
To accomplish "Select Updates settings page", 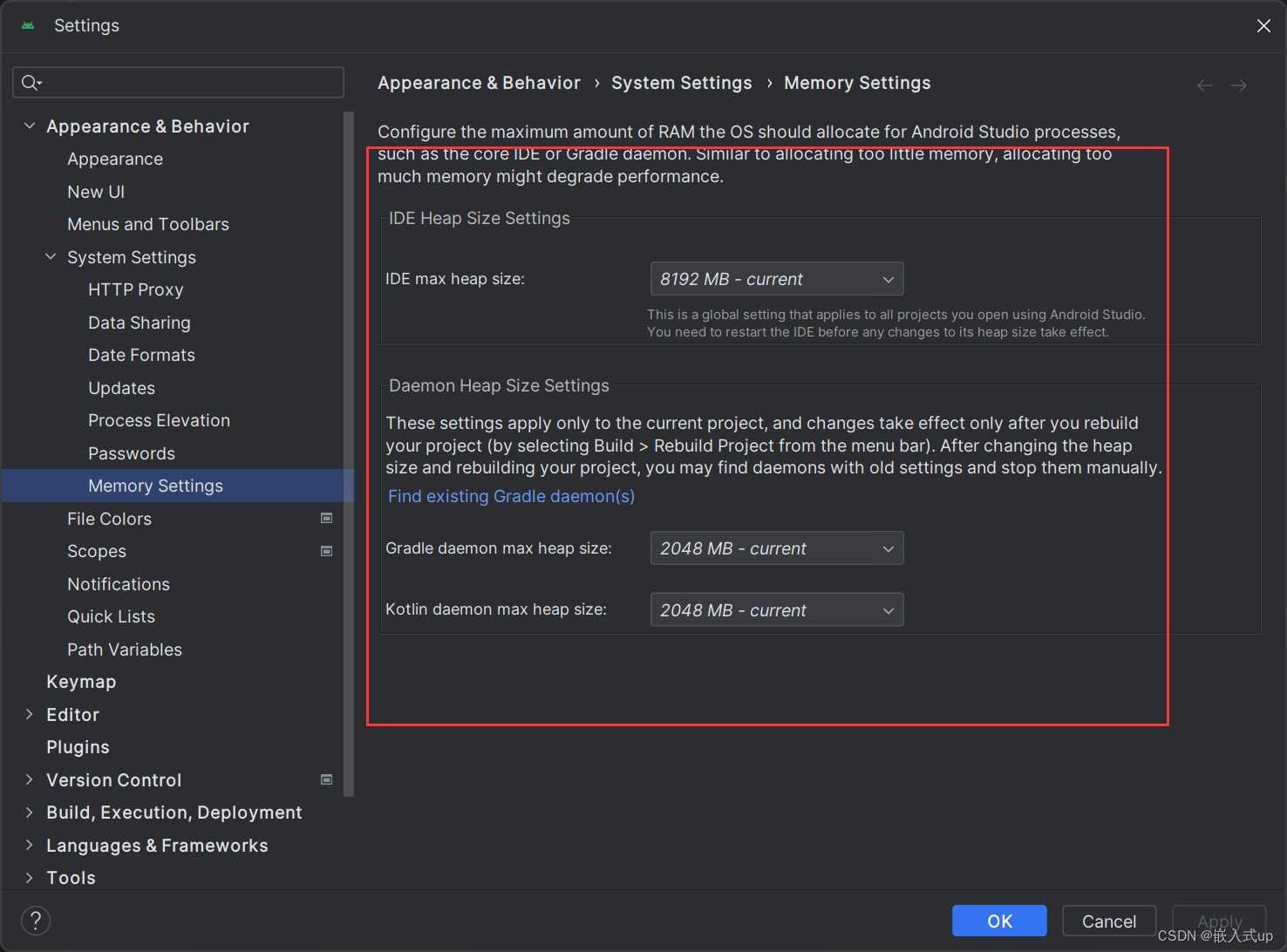I will (121, 388).
